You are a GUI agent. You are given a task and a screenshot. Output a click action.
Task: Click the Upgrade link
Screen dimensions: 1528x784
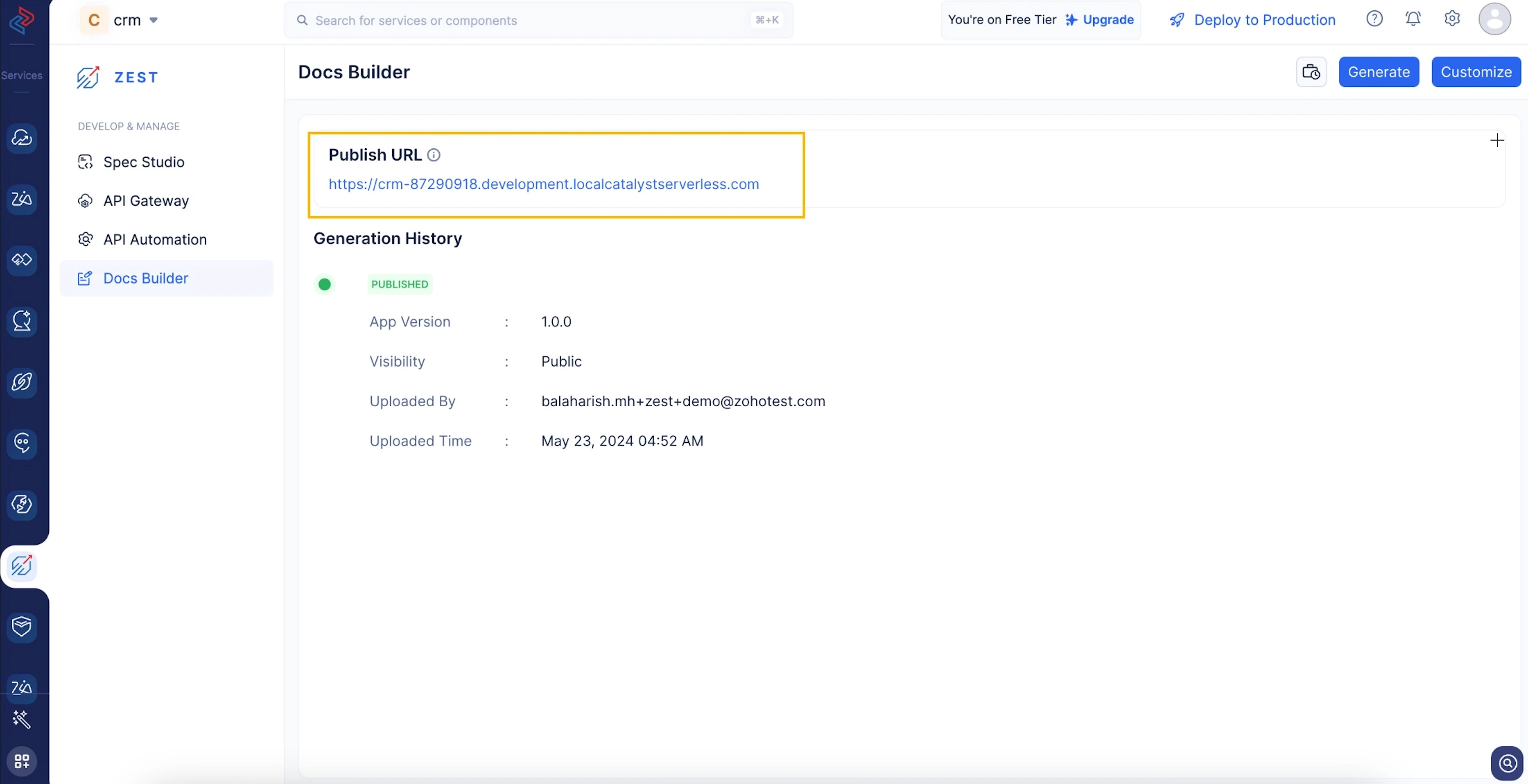coord(1108,20)
